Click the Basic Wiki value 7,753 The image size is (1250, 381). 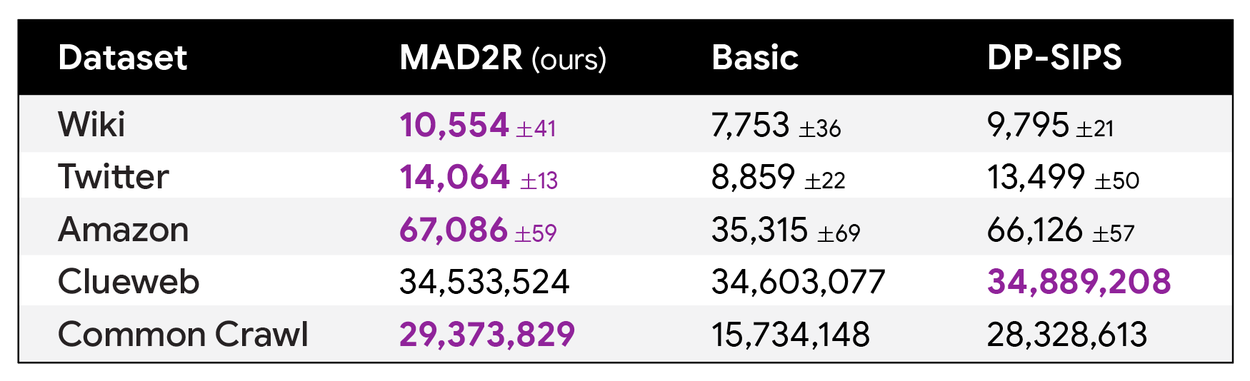pyautogui.click(x=752, y=125)
